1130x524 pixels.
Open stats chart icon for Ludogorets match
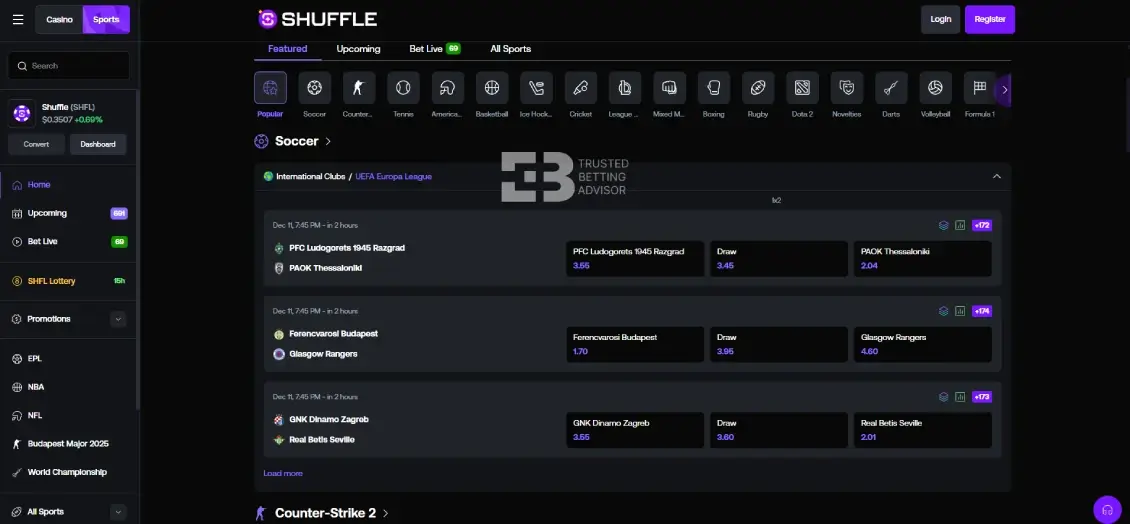pos(960,226)
